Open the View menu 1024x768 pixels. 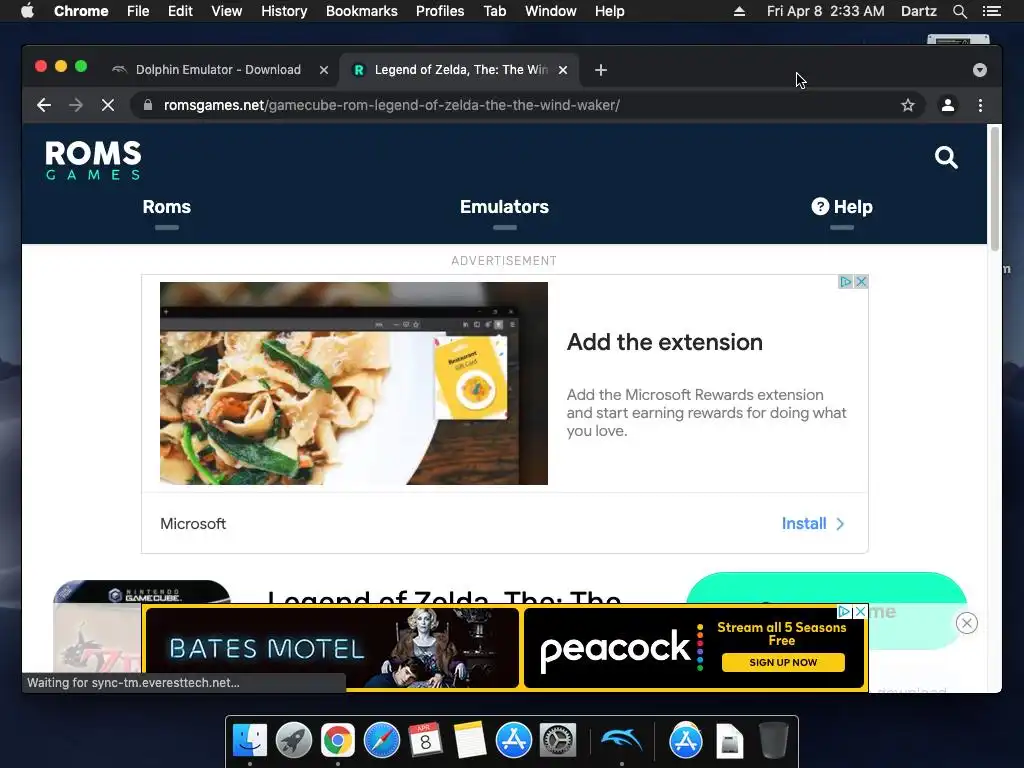point(227,11)
